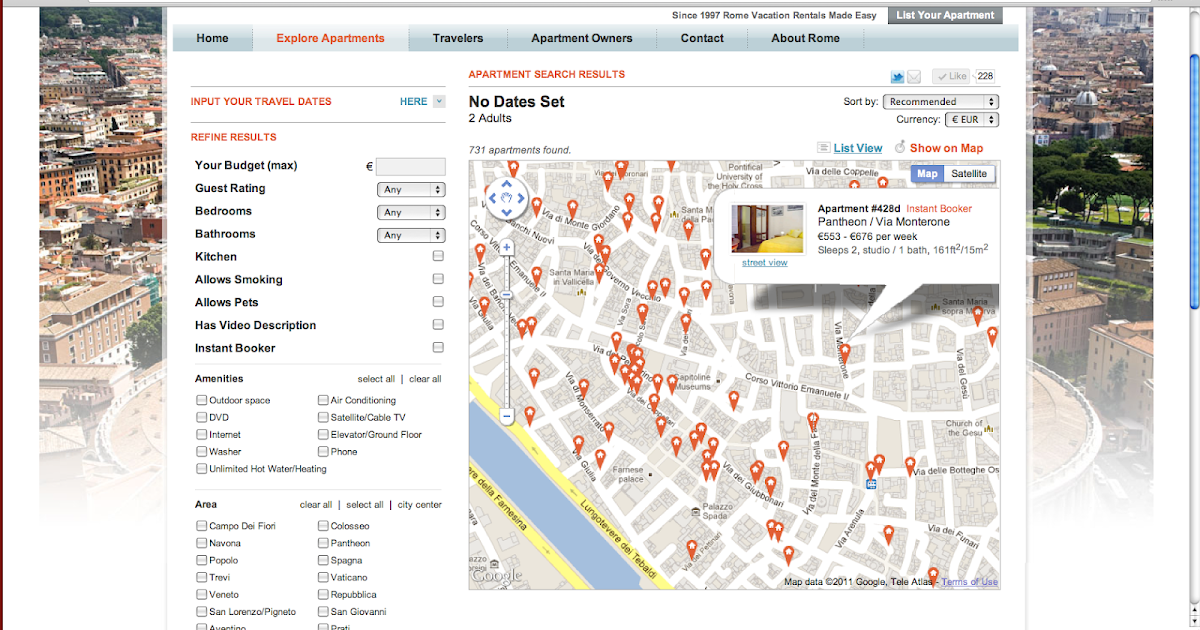Enable the Air Conditioning amenity filter

point(322,399)
